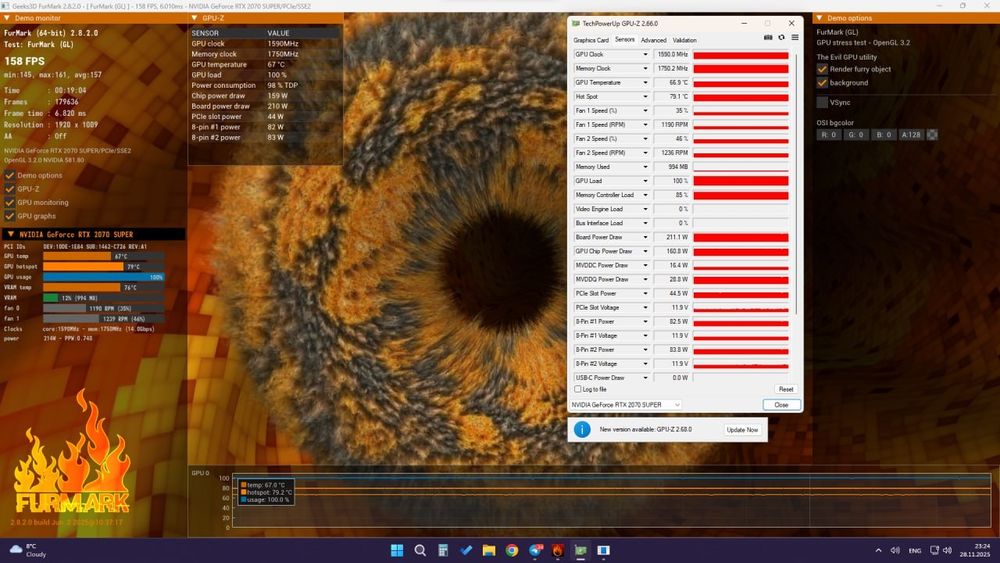Open the last taskbar app with blue window icon
The height and width of the screenshot is (563, 1000).
[x=603, y=550]
